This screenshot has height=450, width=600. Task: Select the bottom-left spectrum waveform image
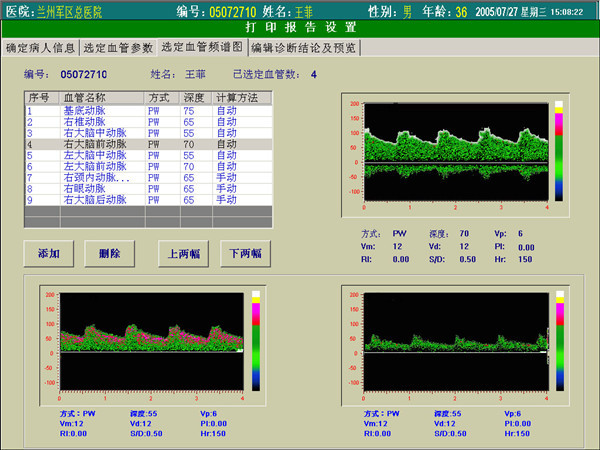click(153, 340)
